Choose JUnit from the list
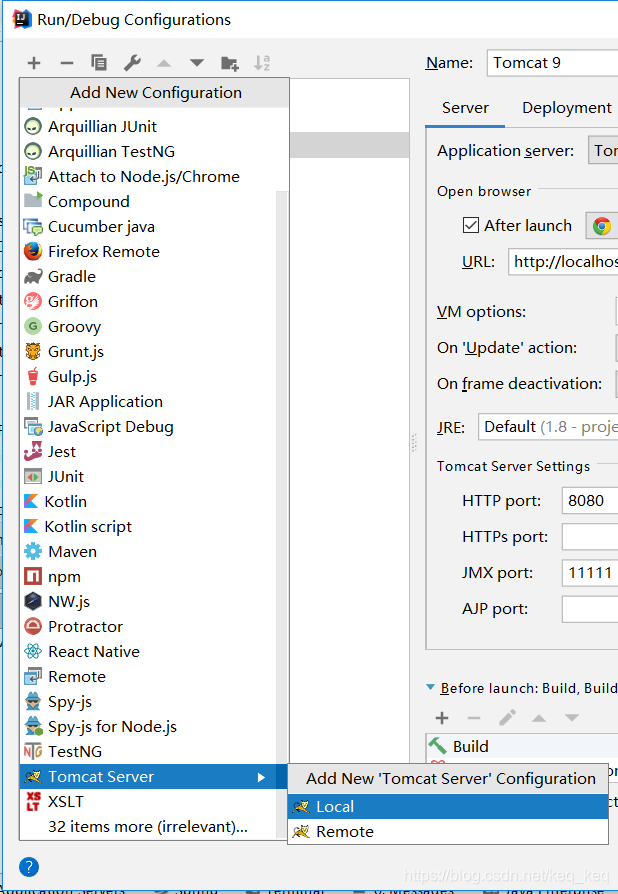This screenshot has height=894, width=618. click(x=148, y=477)
